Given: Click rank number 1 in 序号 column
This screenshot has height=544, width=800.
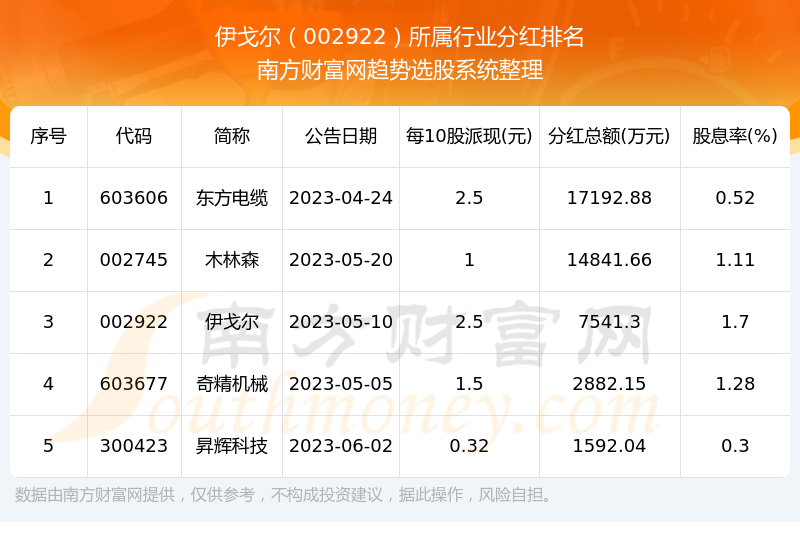Looking at the screenshot, I should 48,198.
